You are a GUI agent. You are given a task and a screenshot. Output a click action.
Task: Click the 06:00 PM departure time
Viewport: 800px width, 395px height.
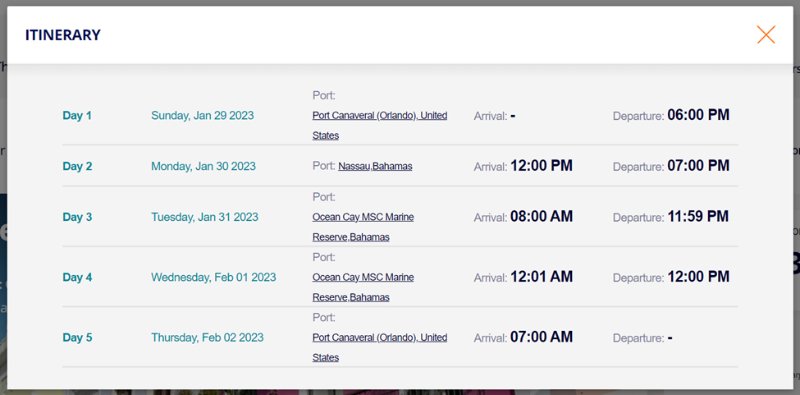(698, 115)
